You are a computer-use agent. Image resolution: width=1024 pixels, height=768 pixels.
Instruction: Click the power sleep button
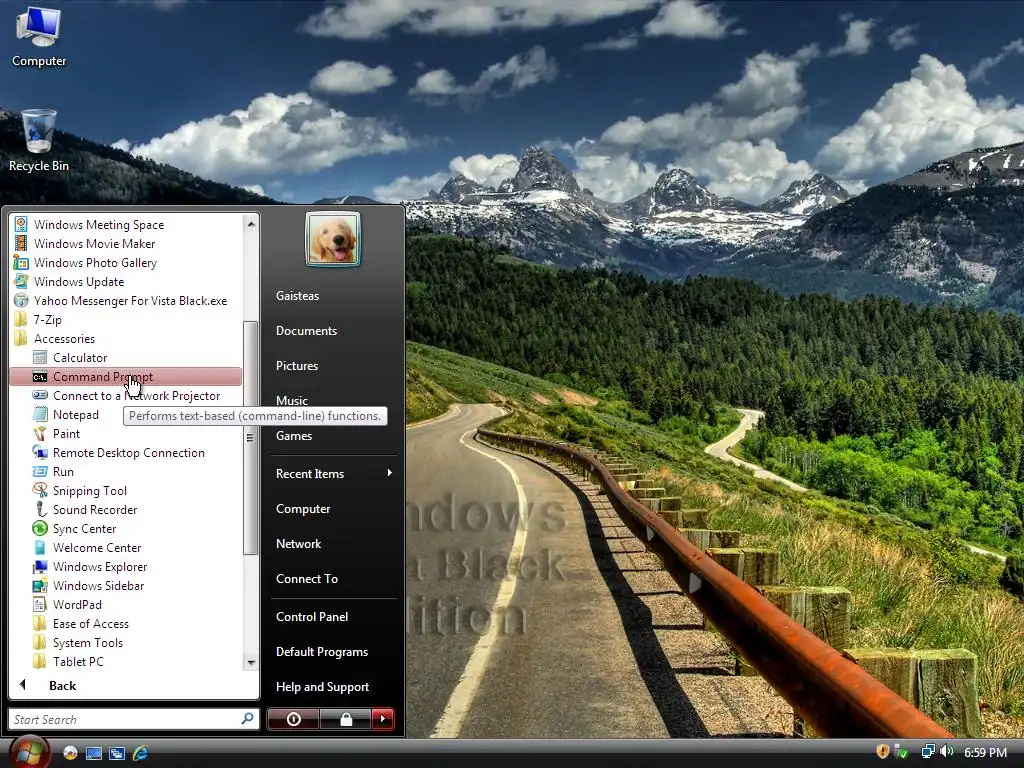pyautogui.click(x=293, y=719)
